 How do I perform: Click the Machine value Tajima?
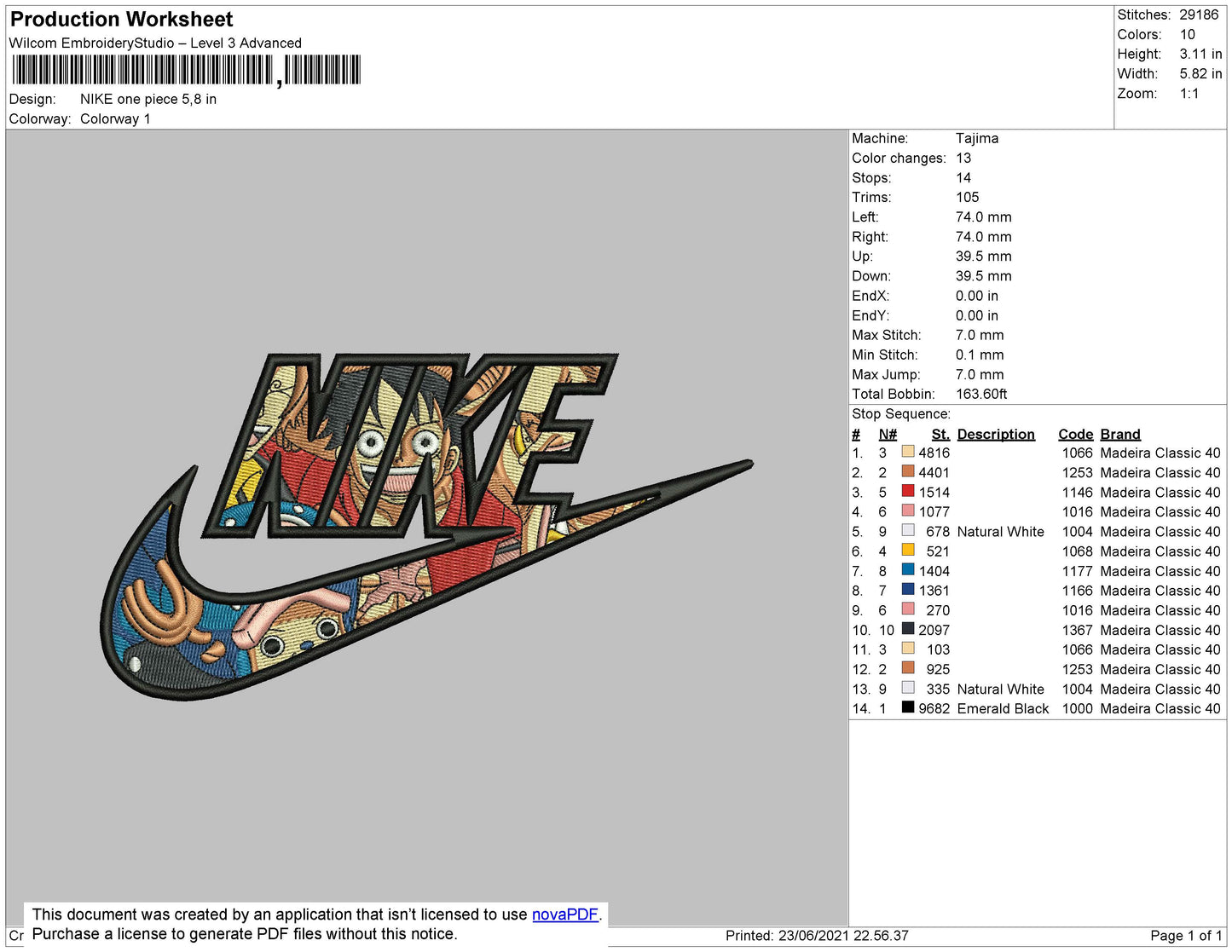click(976, 138)
